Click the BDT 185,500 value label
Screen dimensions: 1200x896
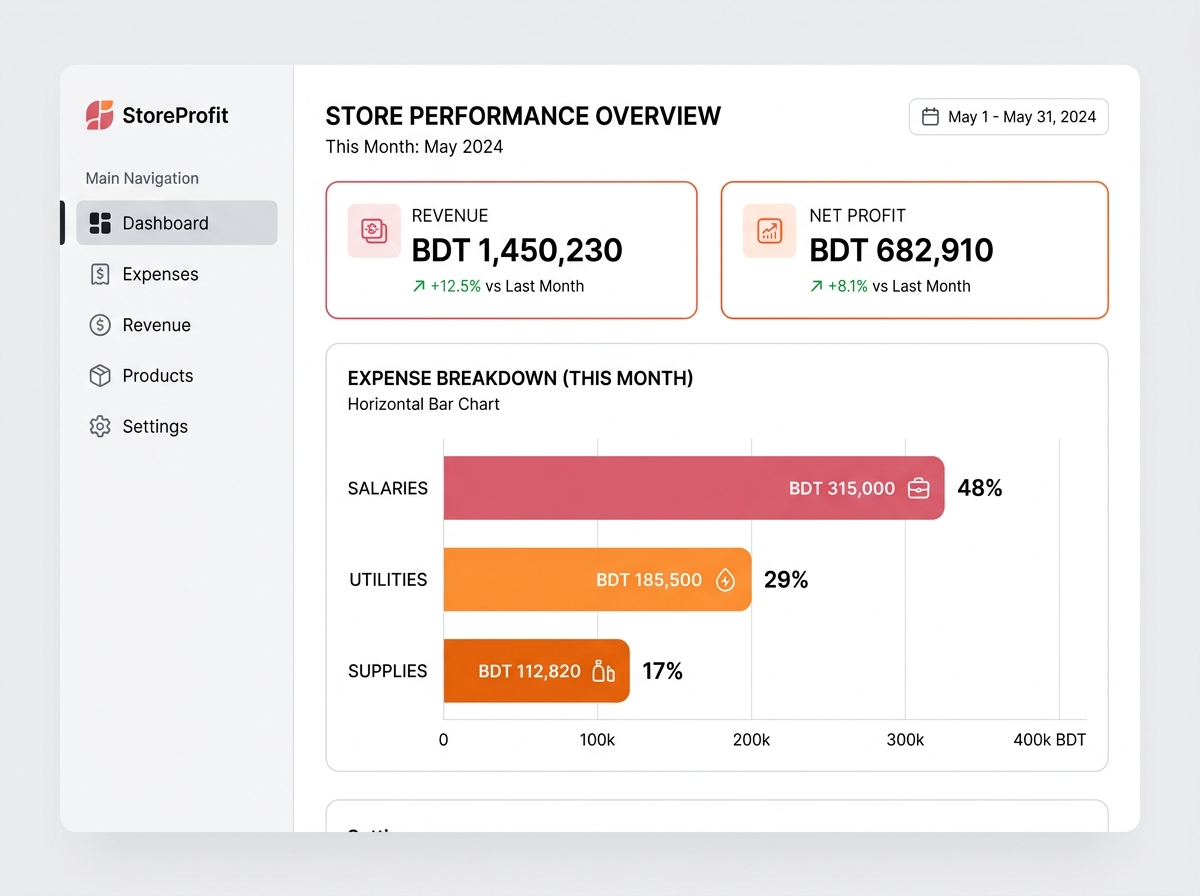click(x=649, y=580)
